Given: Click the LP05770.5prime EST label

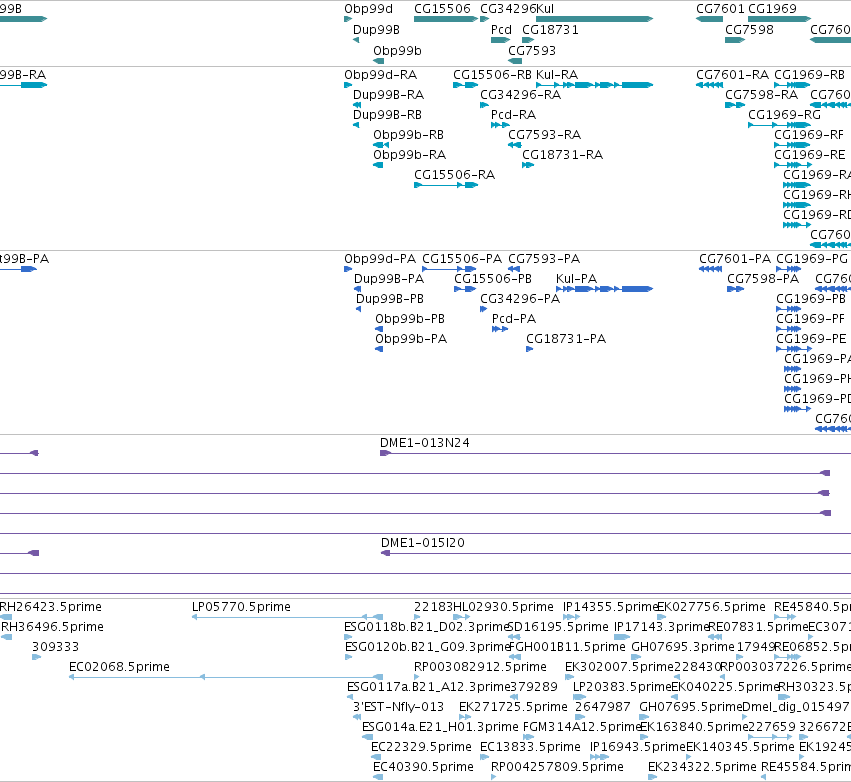Looking at the screenshot, I should (x=241, y=607).
